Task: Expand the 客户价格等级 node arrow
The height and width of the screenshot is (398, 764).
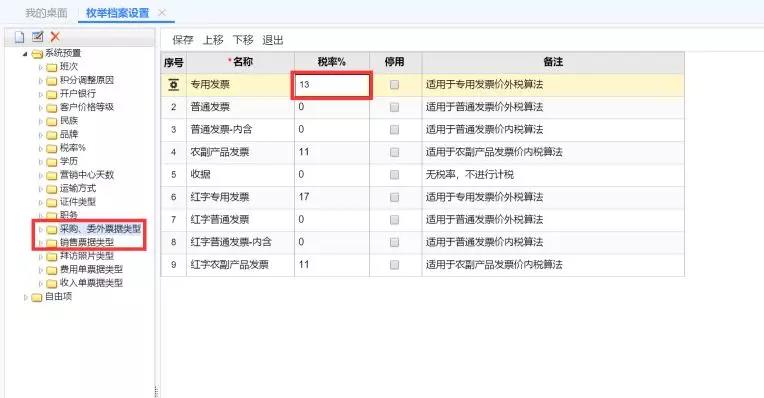Action: coord(41,108)
